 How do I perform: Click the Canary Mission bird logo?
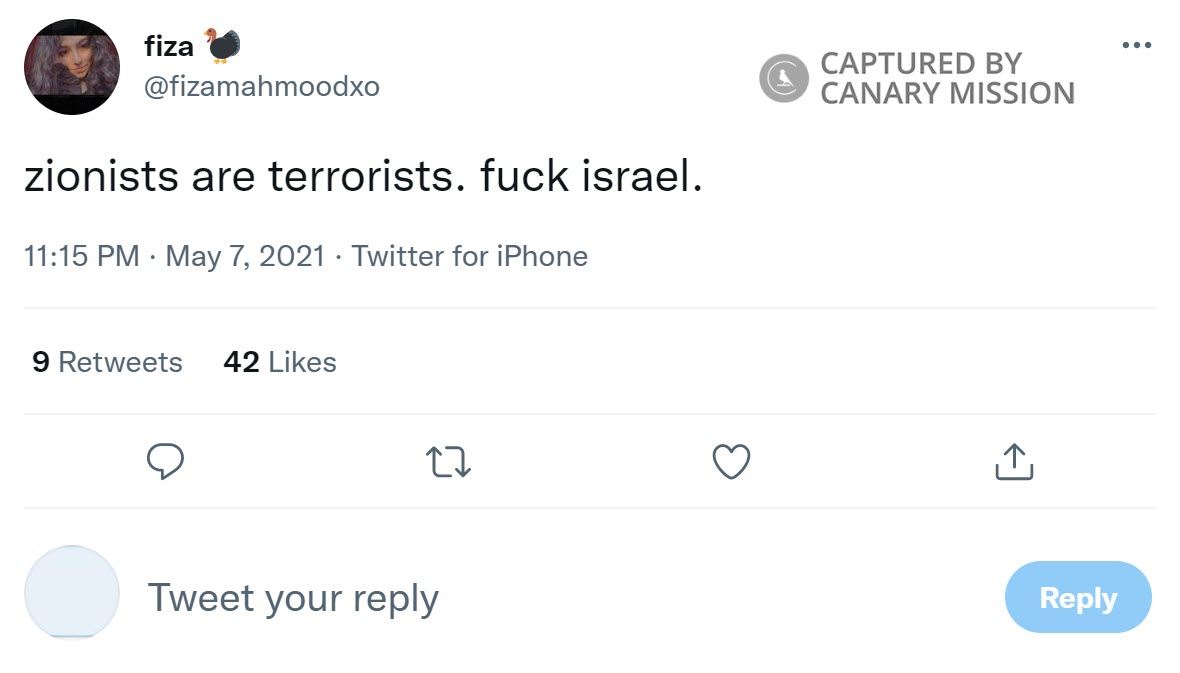pos(786,80)
